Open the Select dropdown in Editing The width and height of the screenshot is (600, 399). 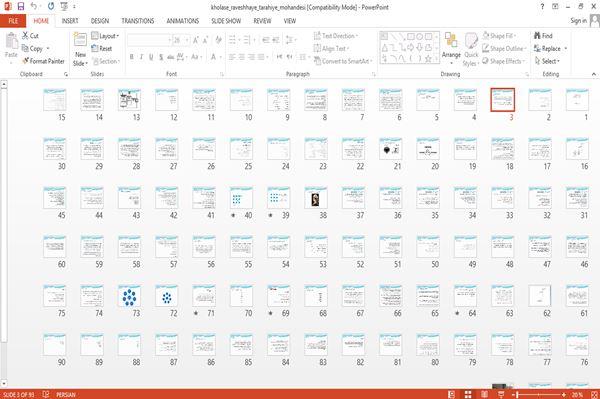(x=547, y=61)
